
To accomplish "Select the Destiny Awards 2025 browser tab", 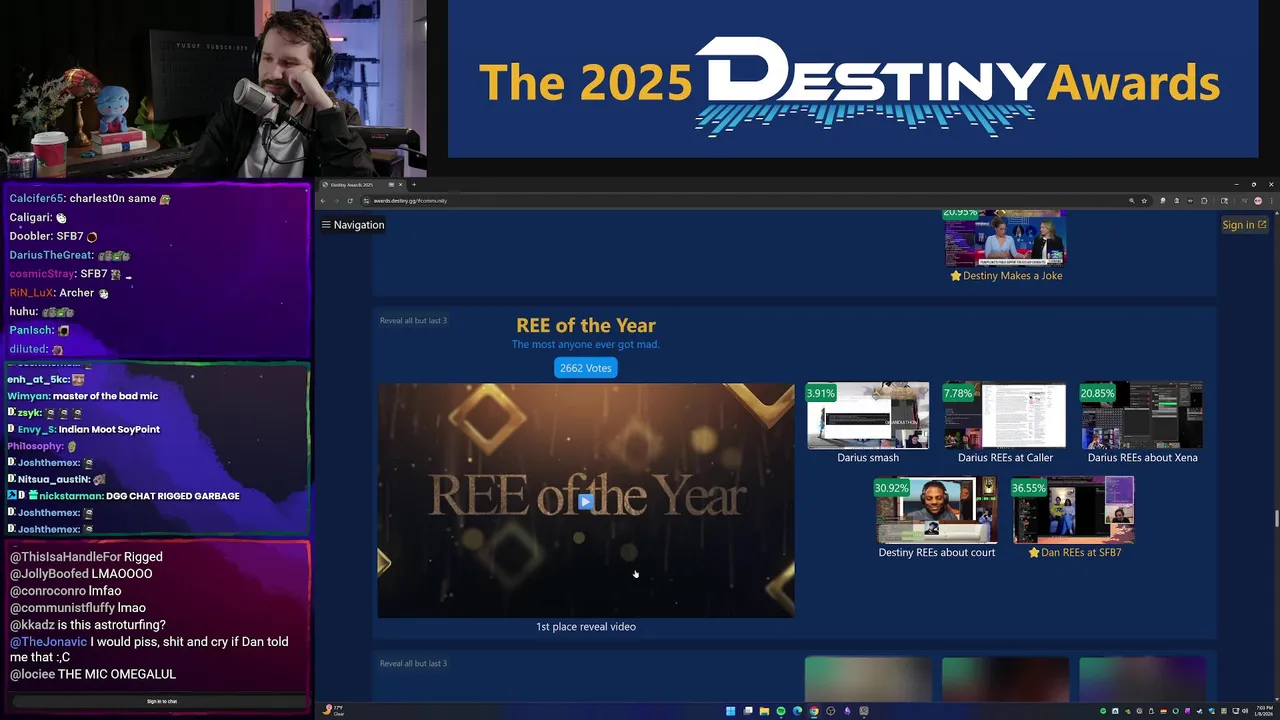I will click(x=362, y=184).
